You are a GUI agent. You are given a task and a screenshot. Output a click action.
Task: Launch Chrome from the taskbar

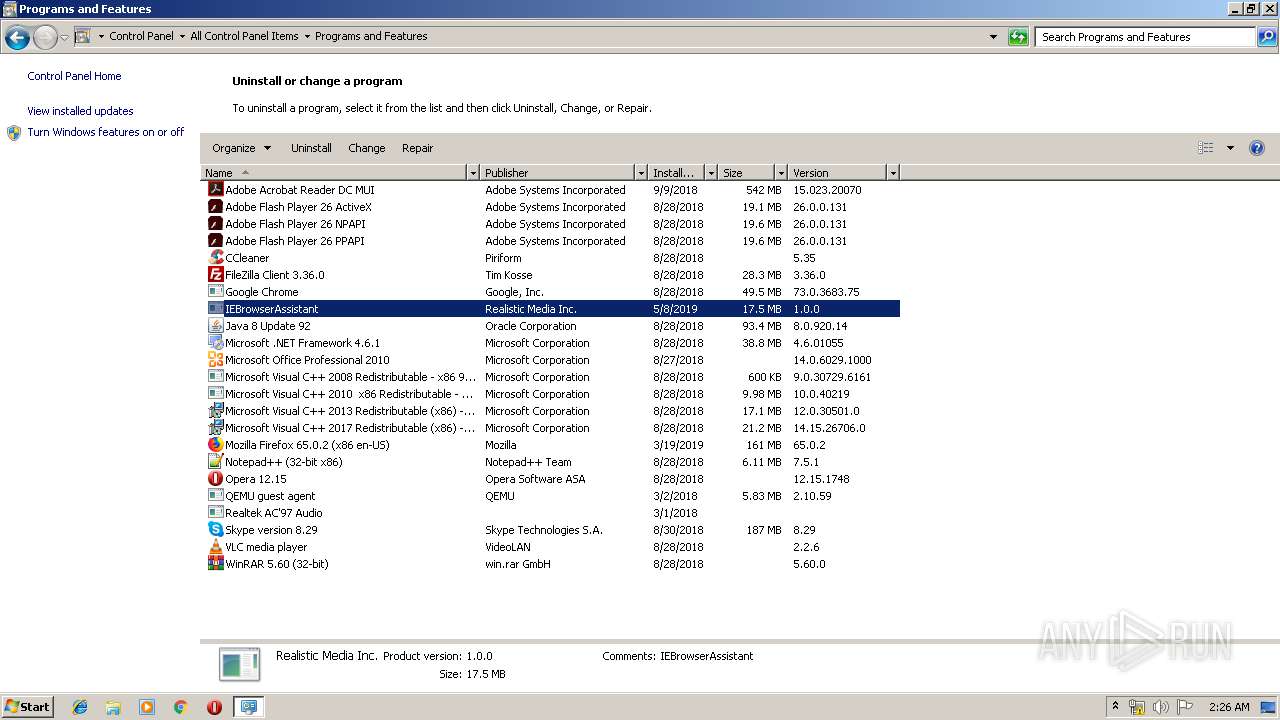(x=181, y=707)
